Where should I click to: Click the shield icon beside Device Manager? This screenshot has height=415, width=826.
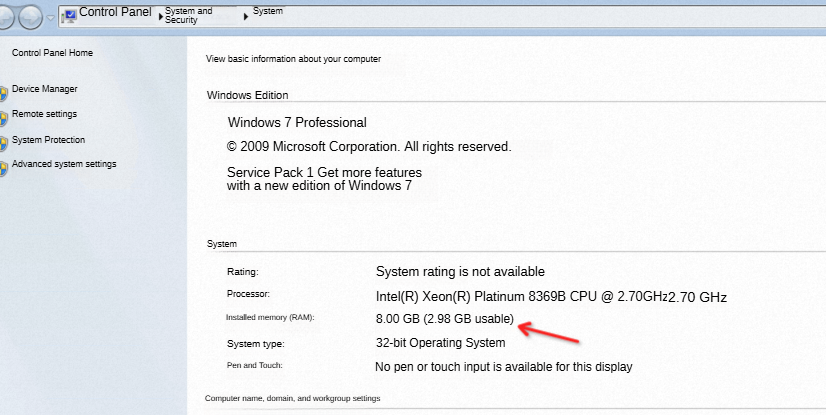tap(3, 94)
